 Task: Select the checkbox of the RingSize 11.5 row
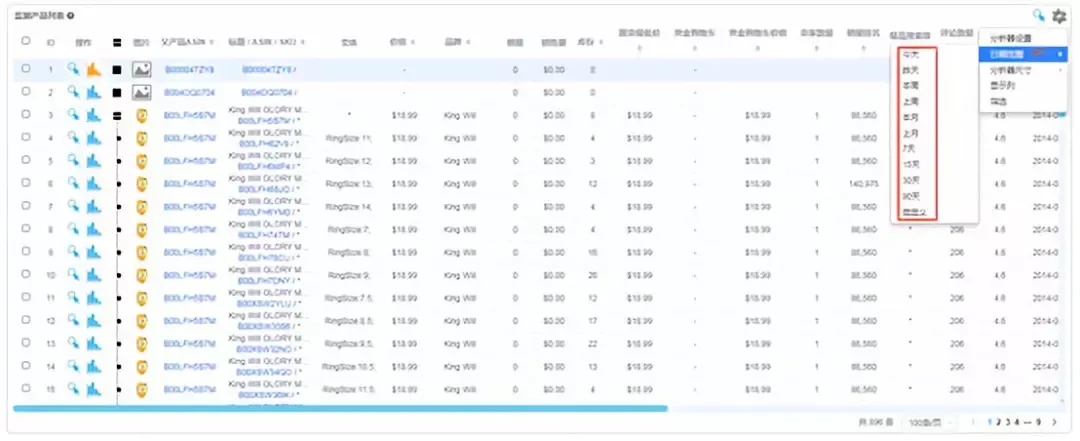(x=25, y=388)
